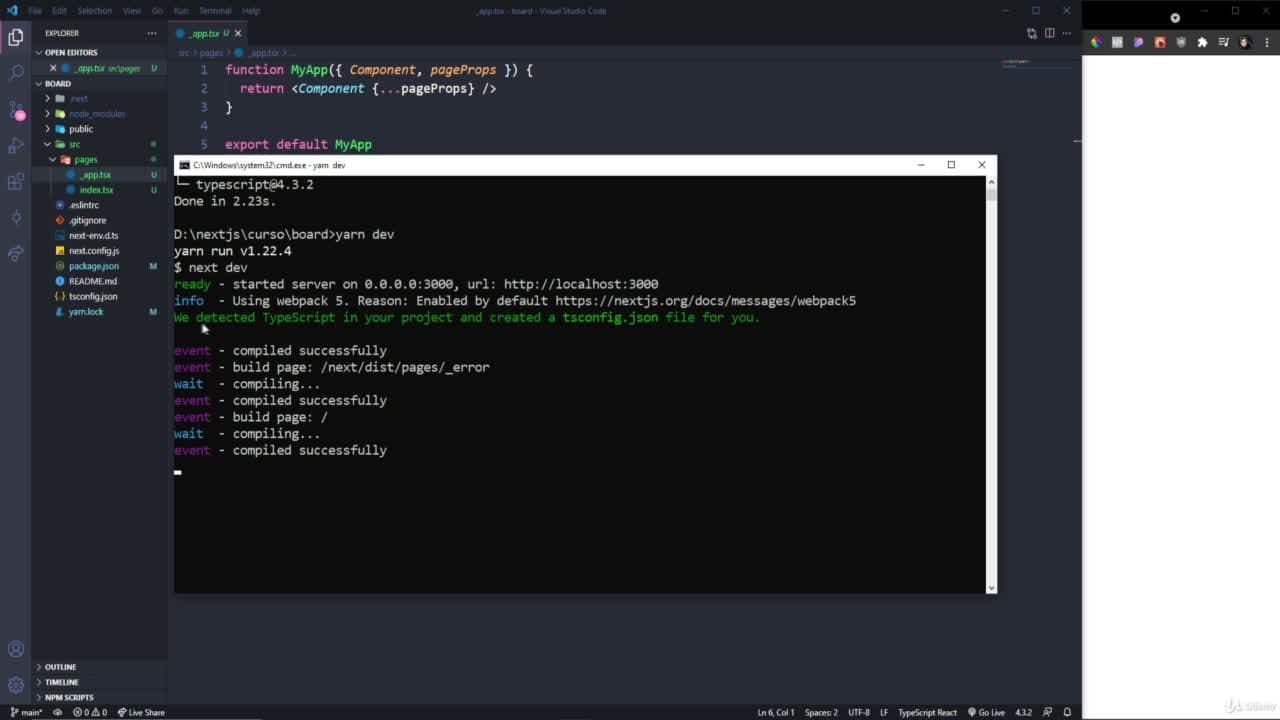1280x720 pixels.
Task: Open the File menu
Action: (x=35, y=10)
